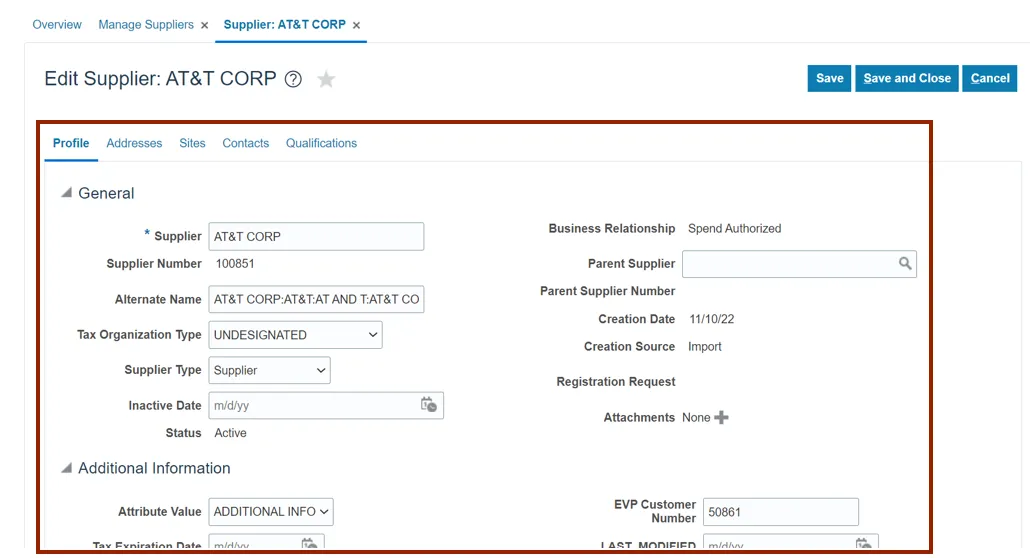Close the Supplier: AT&T CORP tab

click(x=357, y=25)
